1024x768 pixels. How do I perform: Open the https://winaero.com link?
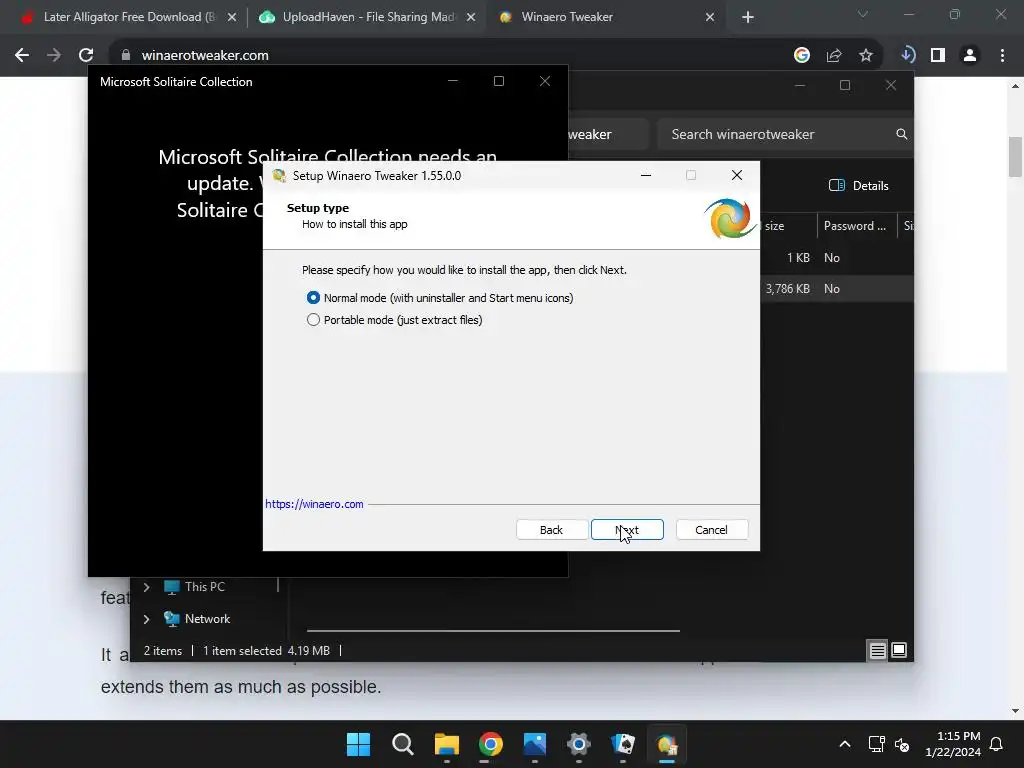314,504
